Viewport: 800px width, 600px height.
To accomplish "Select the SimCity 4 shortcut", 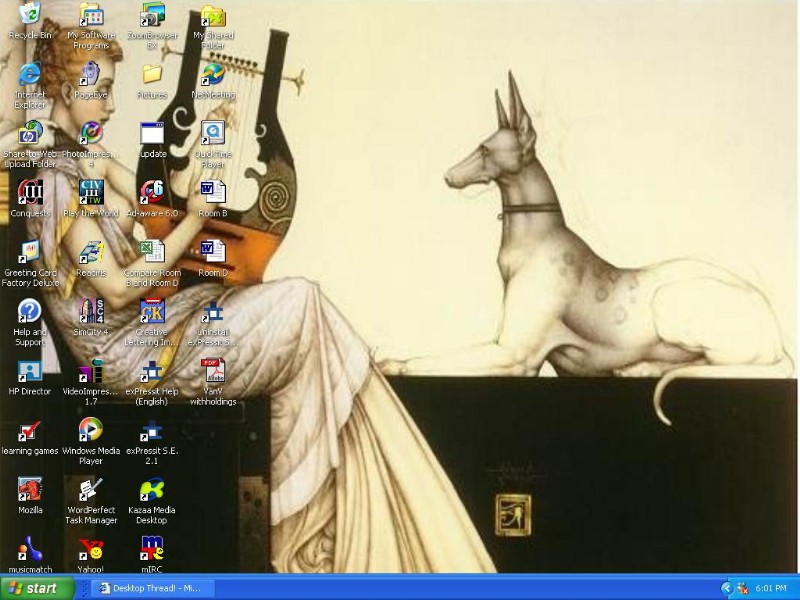I will (x=91, y=311).
